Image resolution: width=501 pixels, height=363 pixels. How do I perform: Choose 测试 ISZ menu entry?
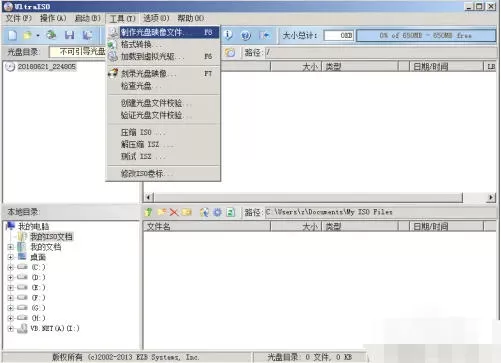pyautogui.click(x=163, y=156)
